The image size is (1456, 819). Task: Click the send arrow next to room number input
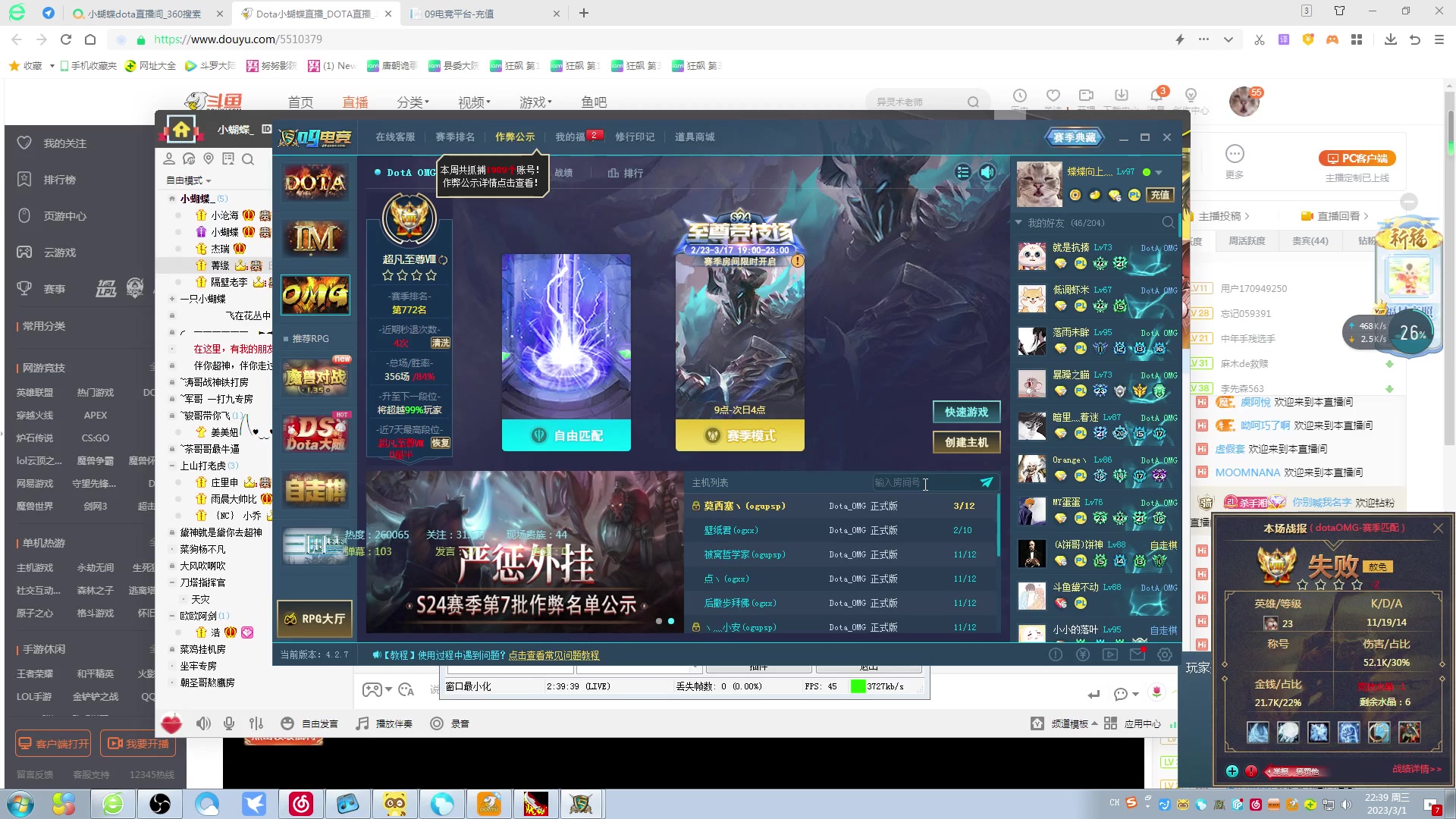tap(987, 482)
